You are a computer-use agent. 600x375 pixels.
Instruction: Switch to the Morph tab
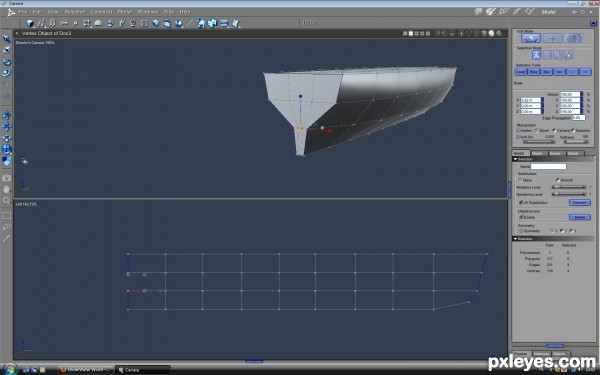pos(538,153)
